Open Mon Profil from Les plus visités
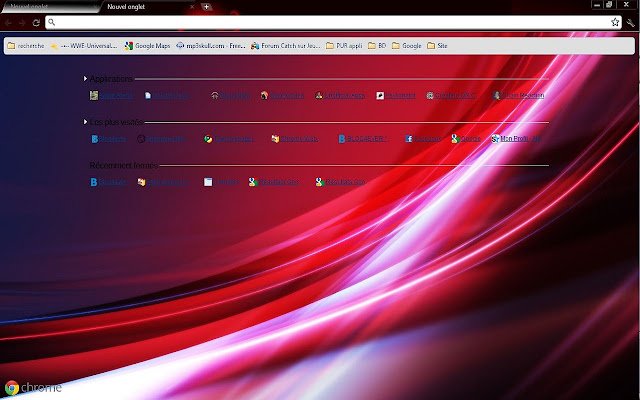This screenshot has height=400, width=640. [x=516, y=139]
